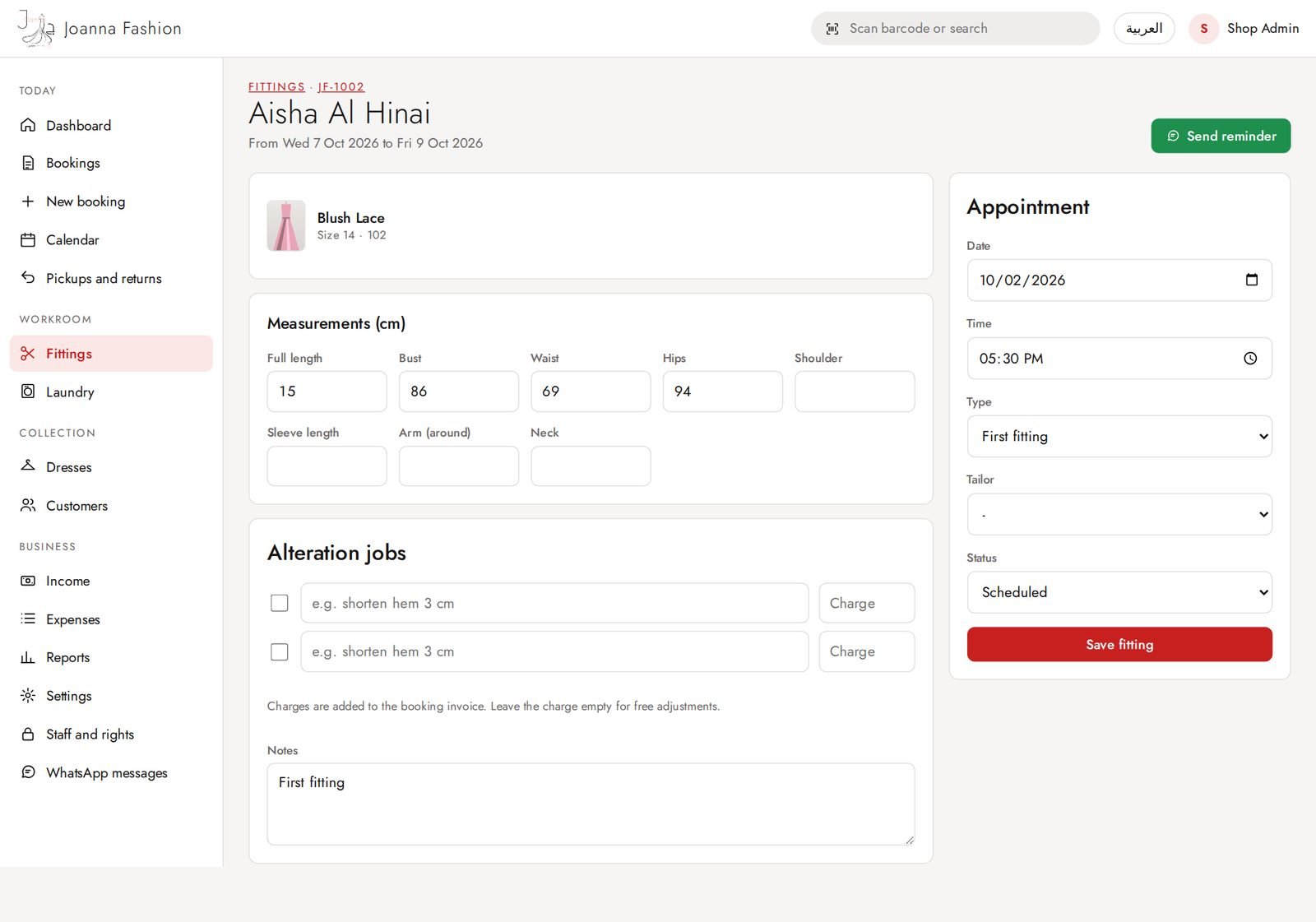Open the Status dropdown showing Scheduled
The image size is (1316, 922).
coord(1119,592)
